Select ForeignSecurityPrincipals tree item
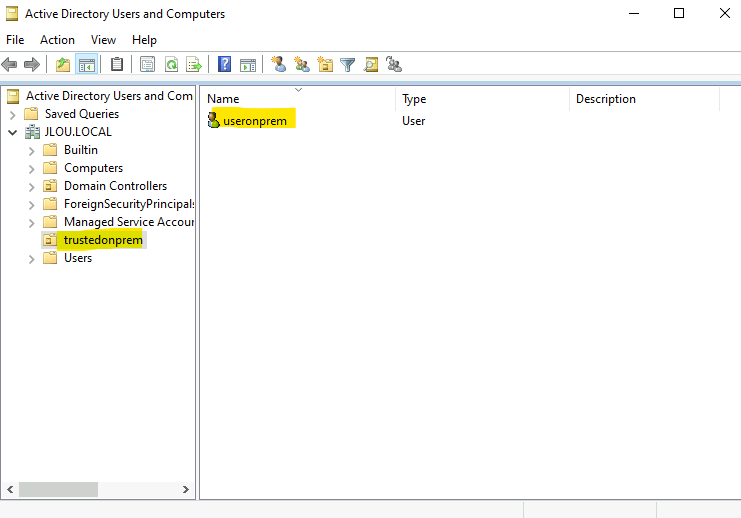This screenshot has width=741, height=518. coord(129,204)
